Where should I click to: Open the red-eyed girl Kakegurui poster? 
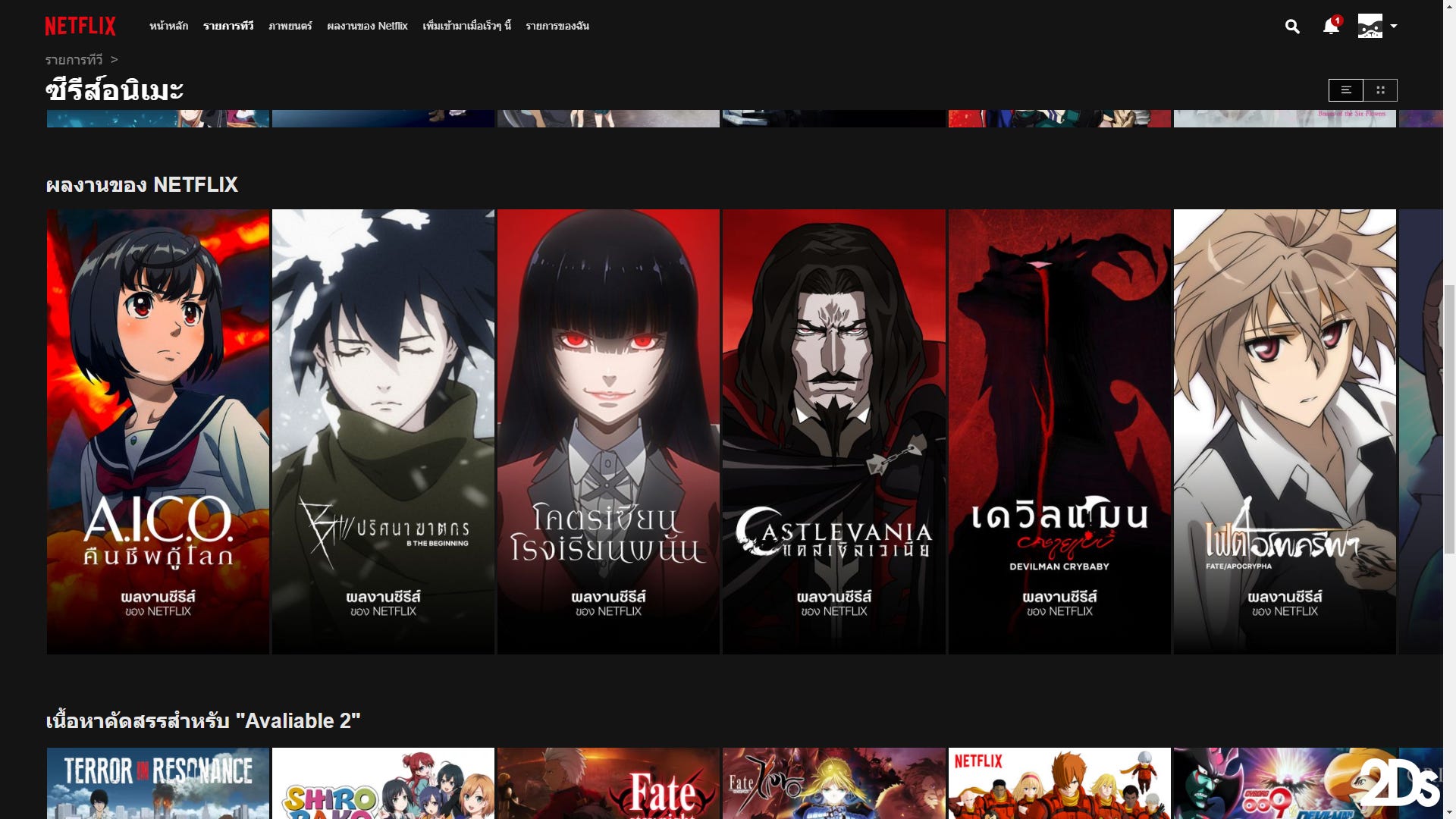pos(608,431)
